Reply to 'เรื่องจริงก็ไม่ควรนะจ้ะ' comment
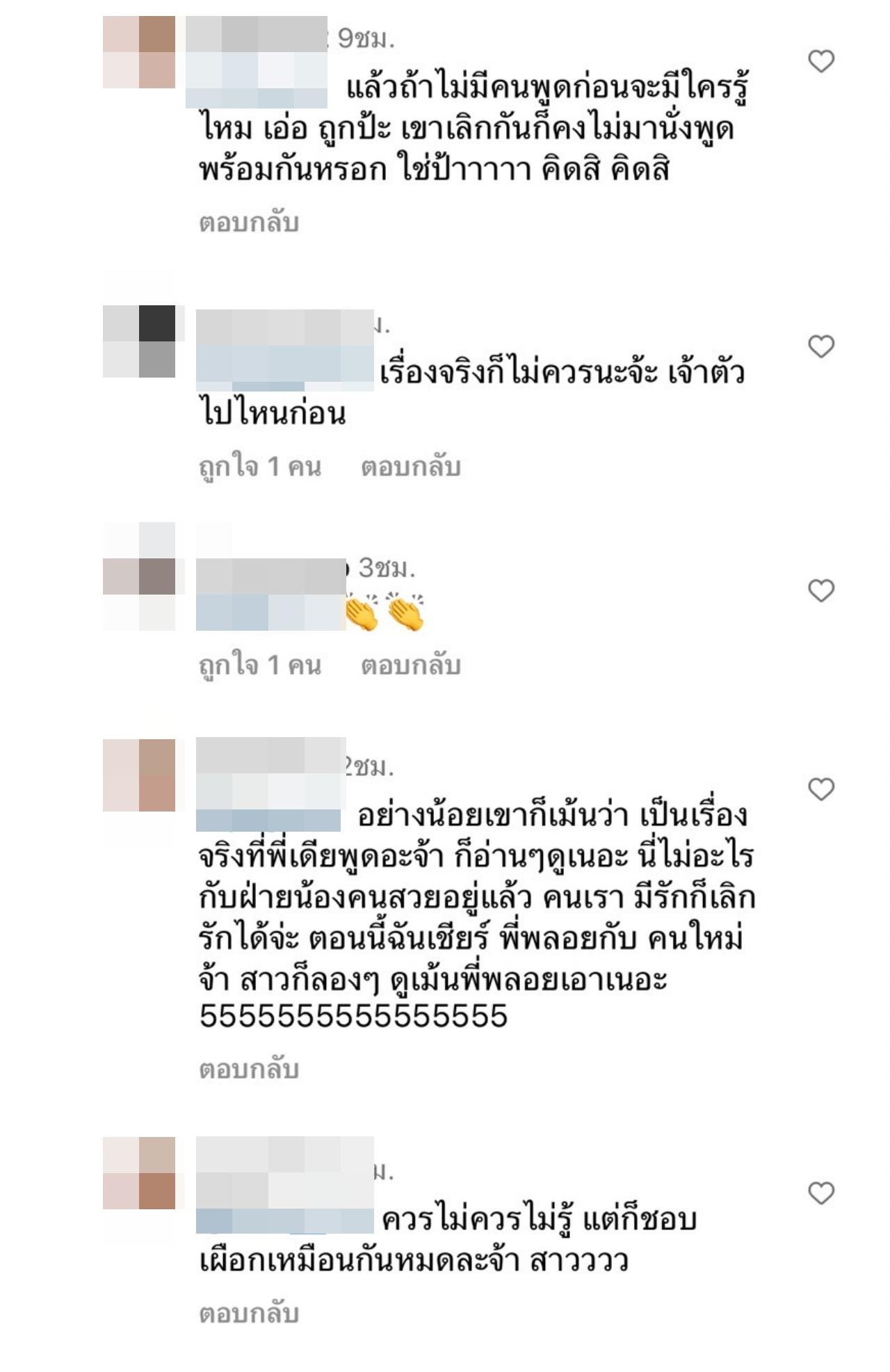The image size is (890, 1372). [410, 467]
